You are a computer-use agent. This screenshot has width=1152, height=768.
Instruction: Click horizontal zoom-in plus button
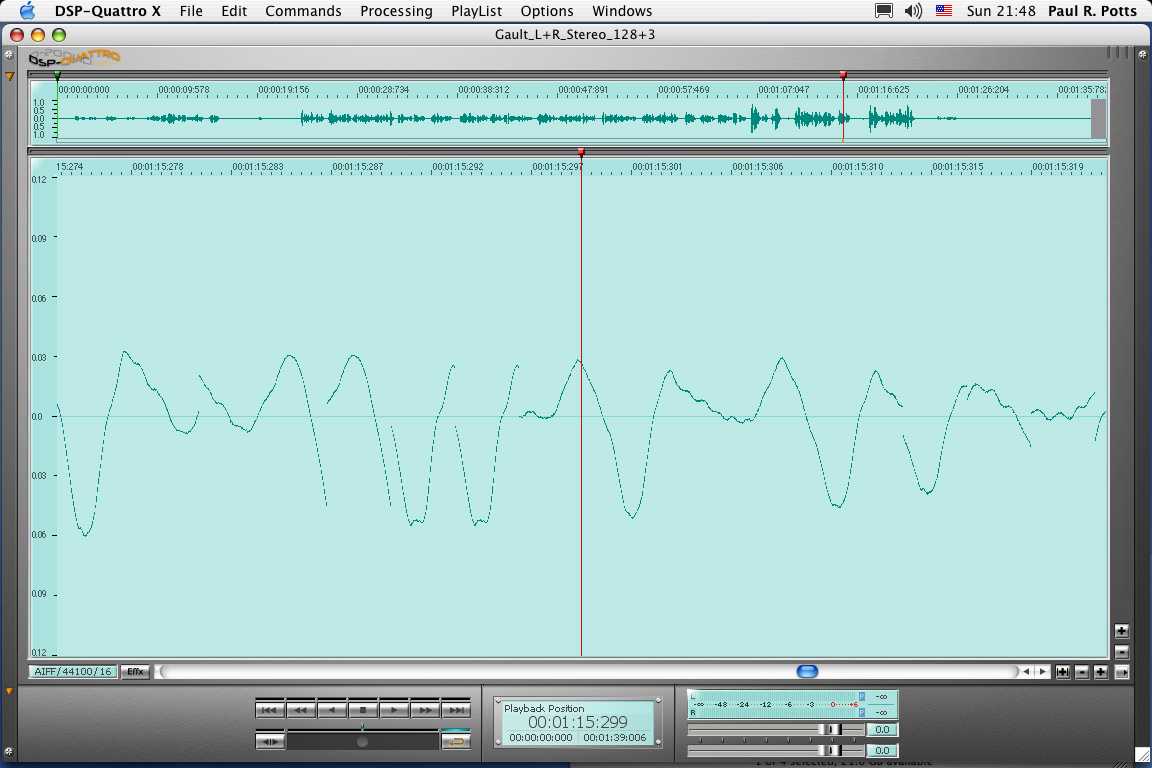pyautogui.click(x=1100, y=672)
